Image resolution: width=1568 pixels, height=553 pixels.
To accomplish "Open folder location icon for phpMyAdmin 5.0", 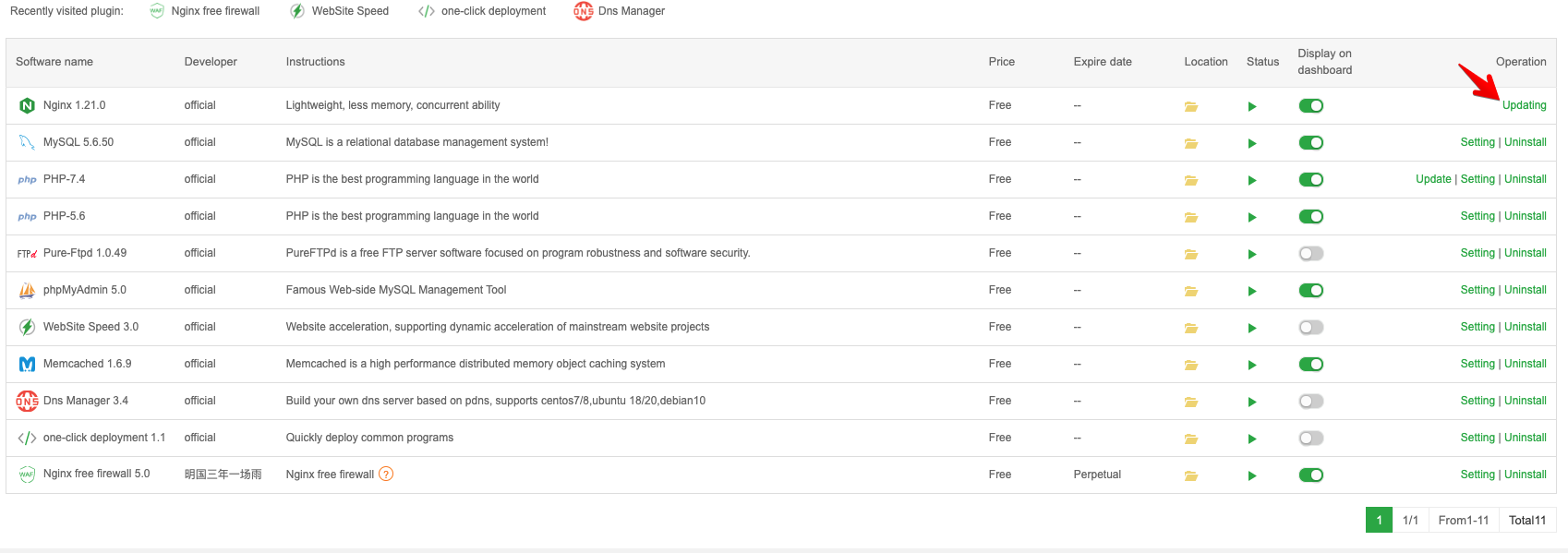I will pyautogui.click(x=1191, y=291).
